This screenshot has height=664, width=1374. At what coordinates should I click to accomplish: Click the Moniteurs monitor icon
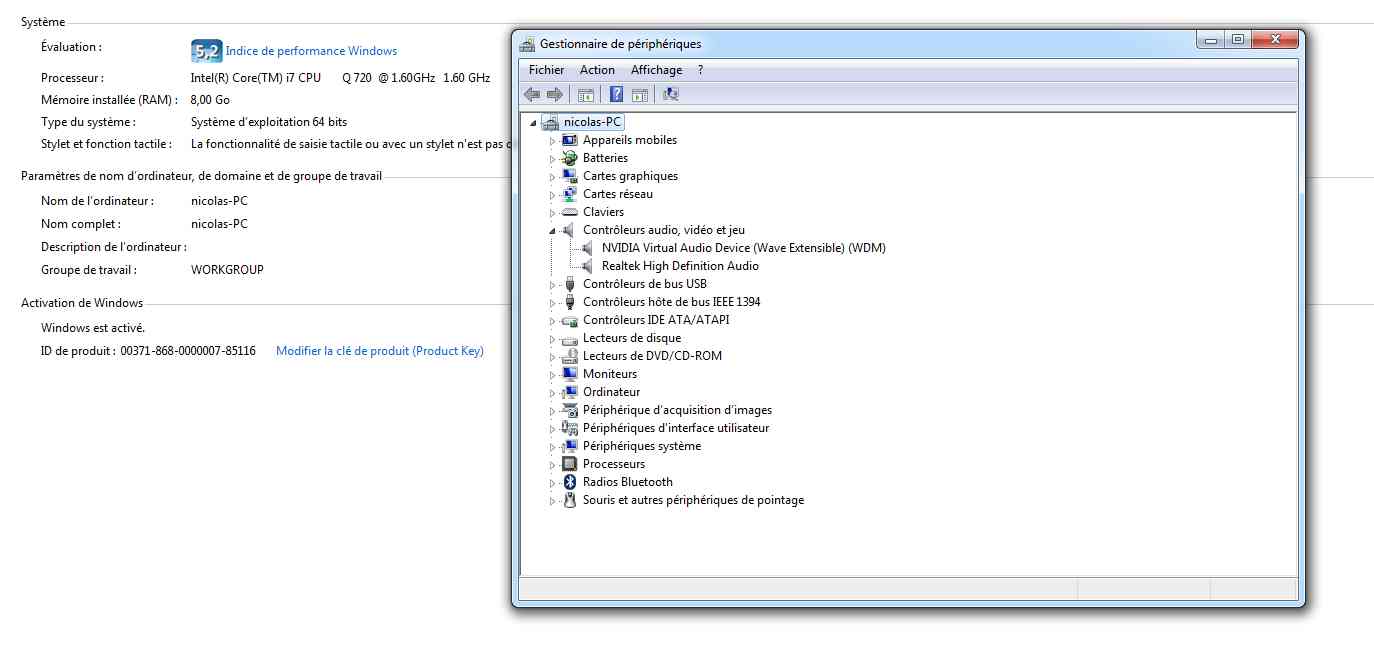click(x=570, y=374)
